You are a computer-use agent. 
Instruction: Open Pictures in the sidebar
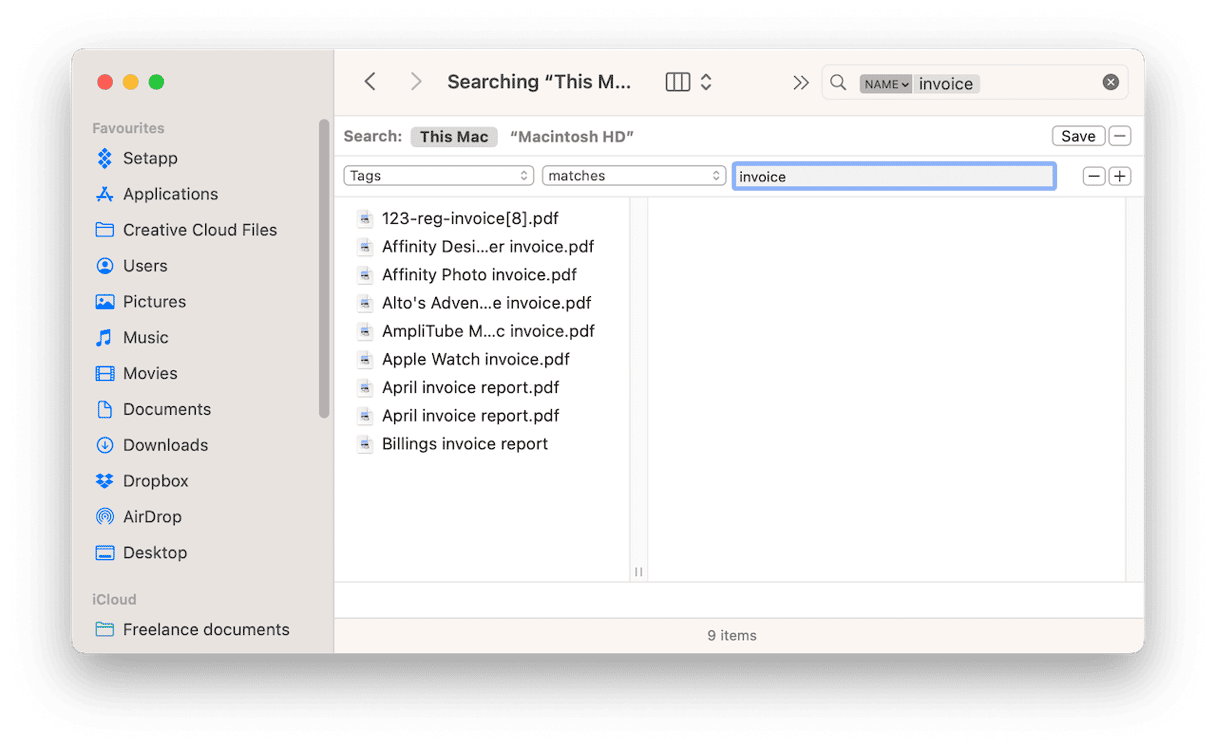[x=154, y=302]
